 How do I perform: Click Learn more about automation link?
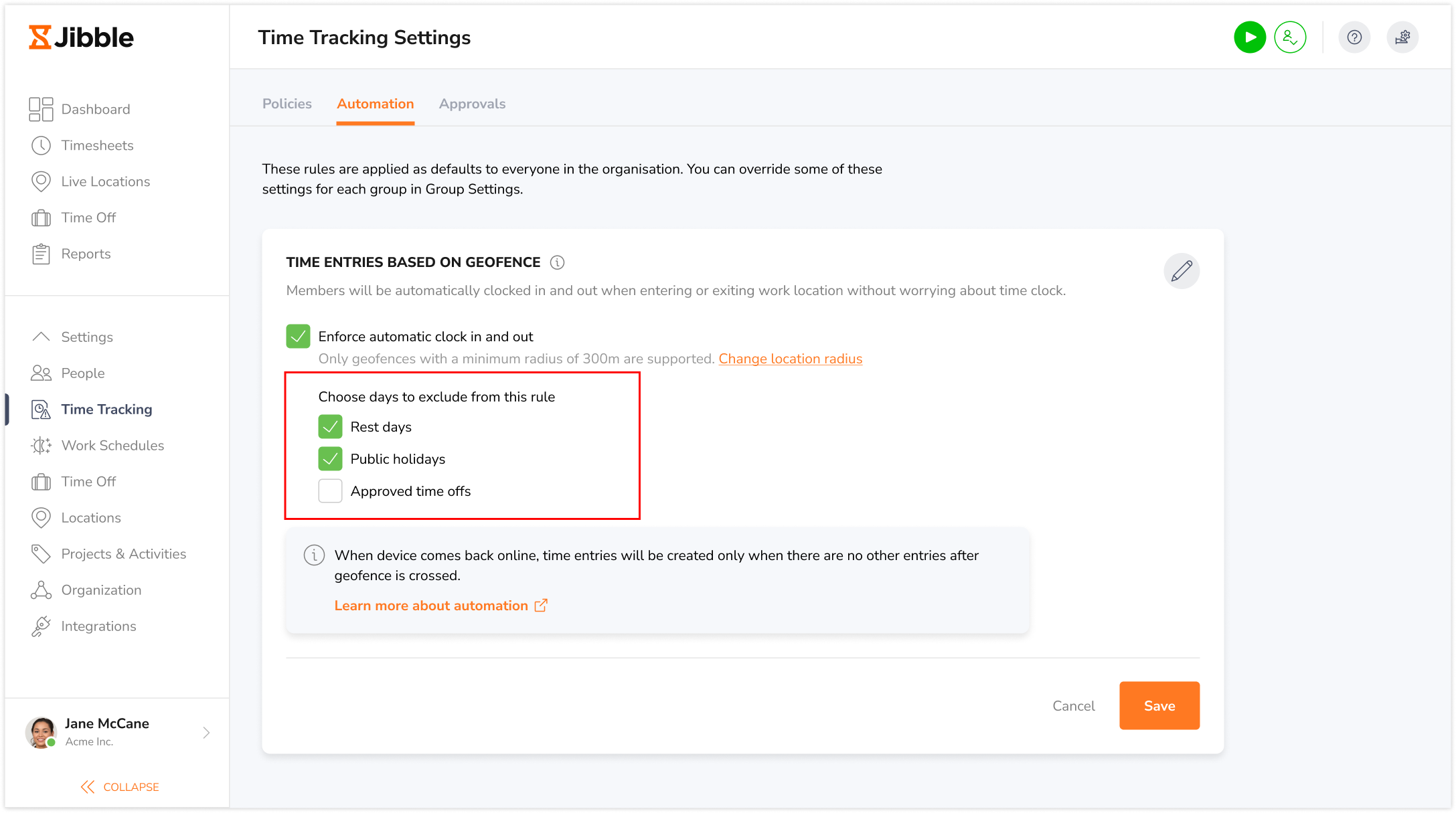(x=441, y=605)
